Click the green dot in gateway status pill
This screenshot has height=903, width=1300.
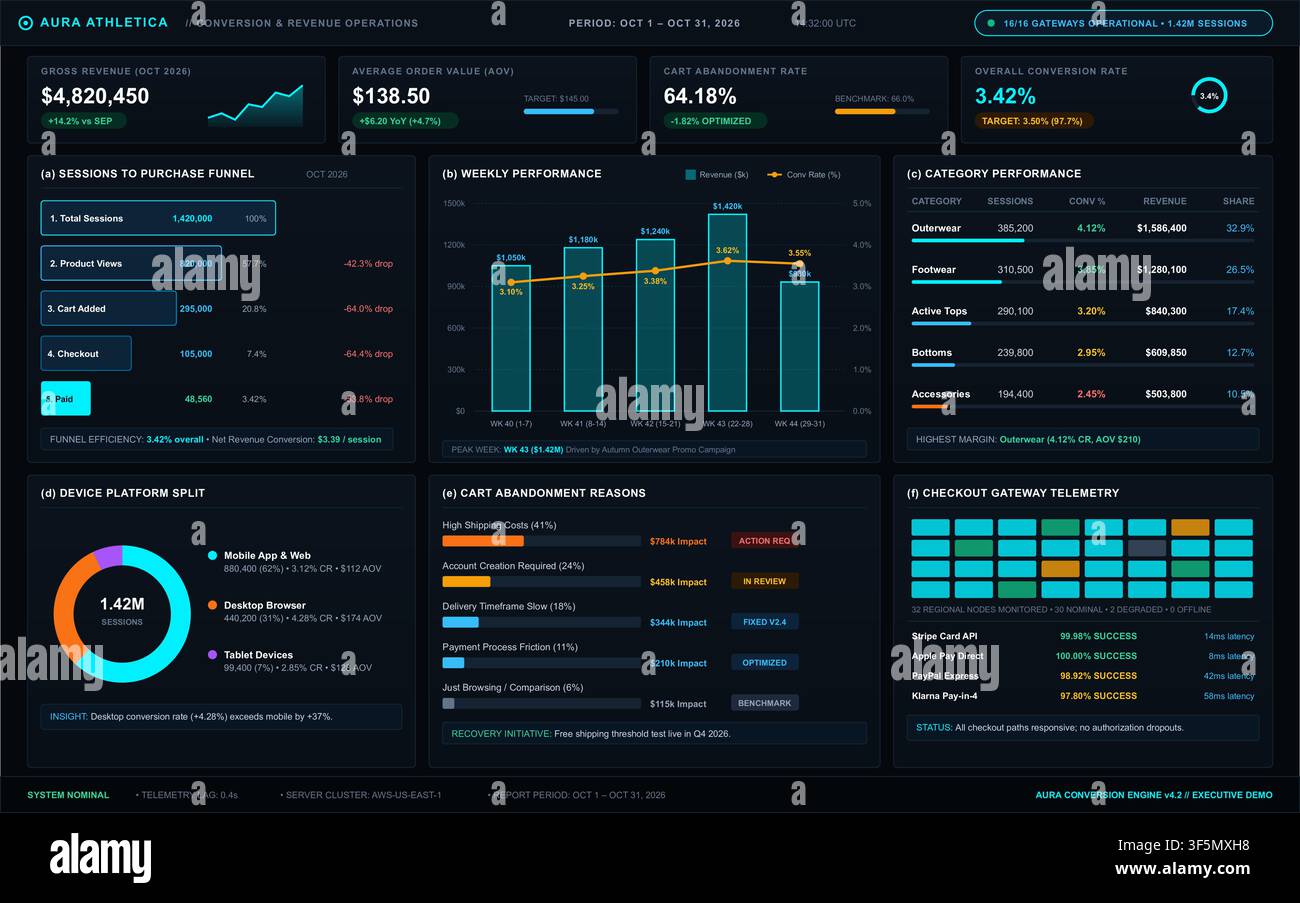991,23
